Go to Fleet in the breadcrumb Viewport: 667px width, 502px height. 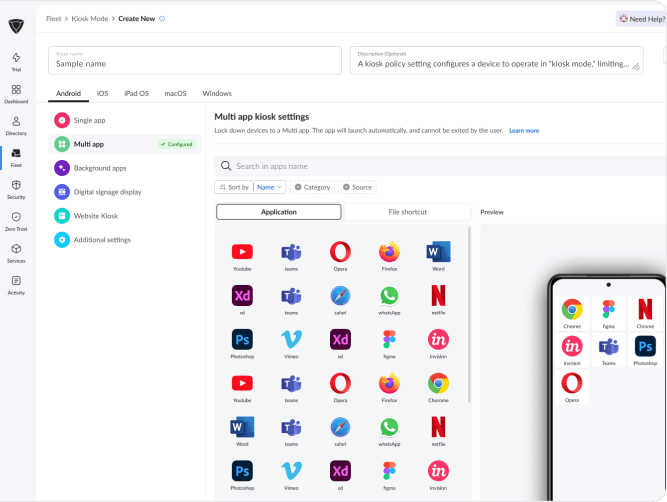(54, 19)
